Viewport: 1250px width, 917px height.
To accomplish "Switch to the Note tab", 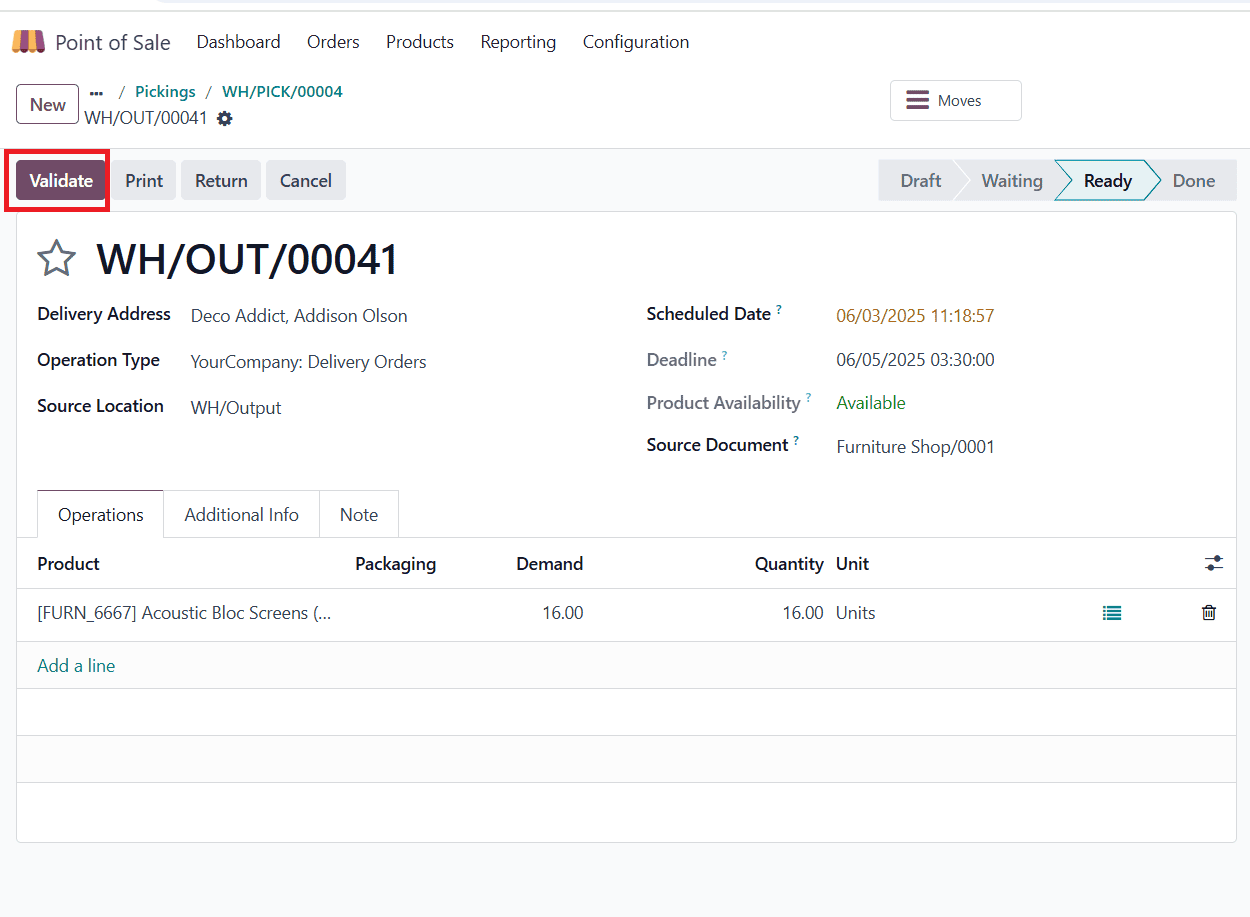I will click(359, 515).
